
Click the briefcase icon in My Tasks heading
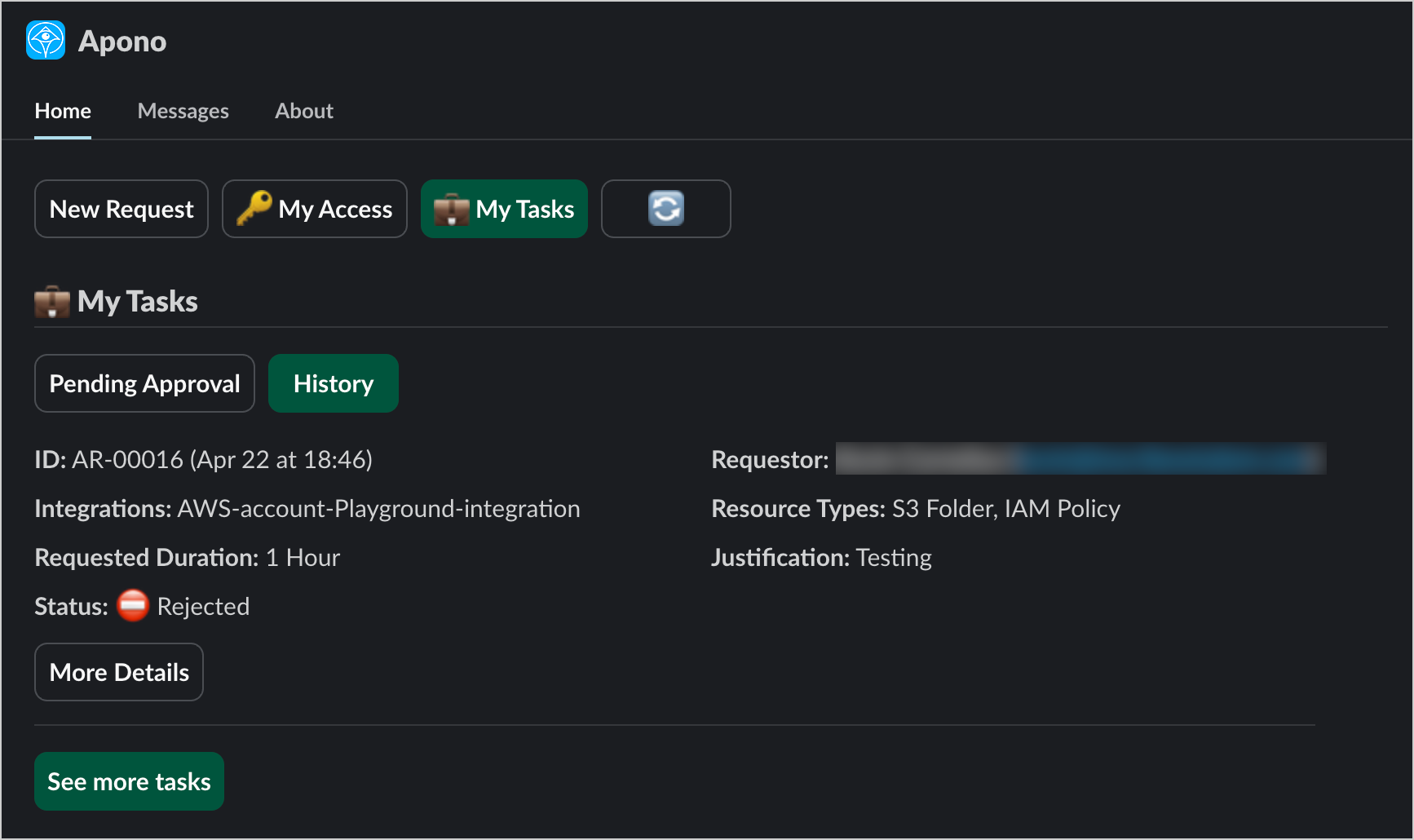pyautogui.click(x=52, y=302)
